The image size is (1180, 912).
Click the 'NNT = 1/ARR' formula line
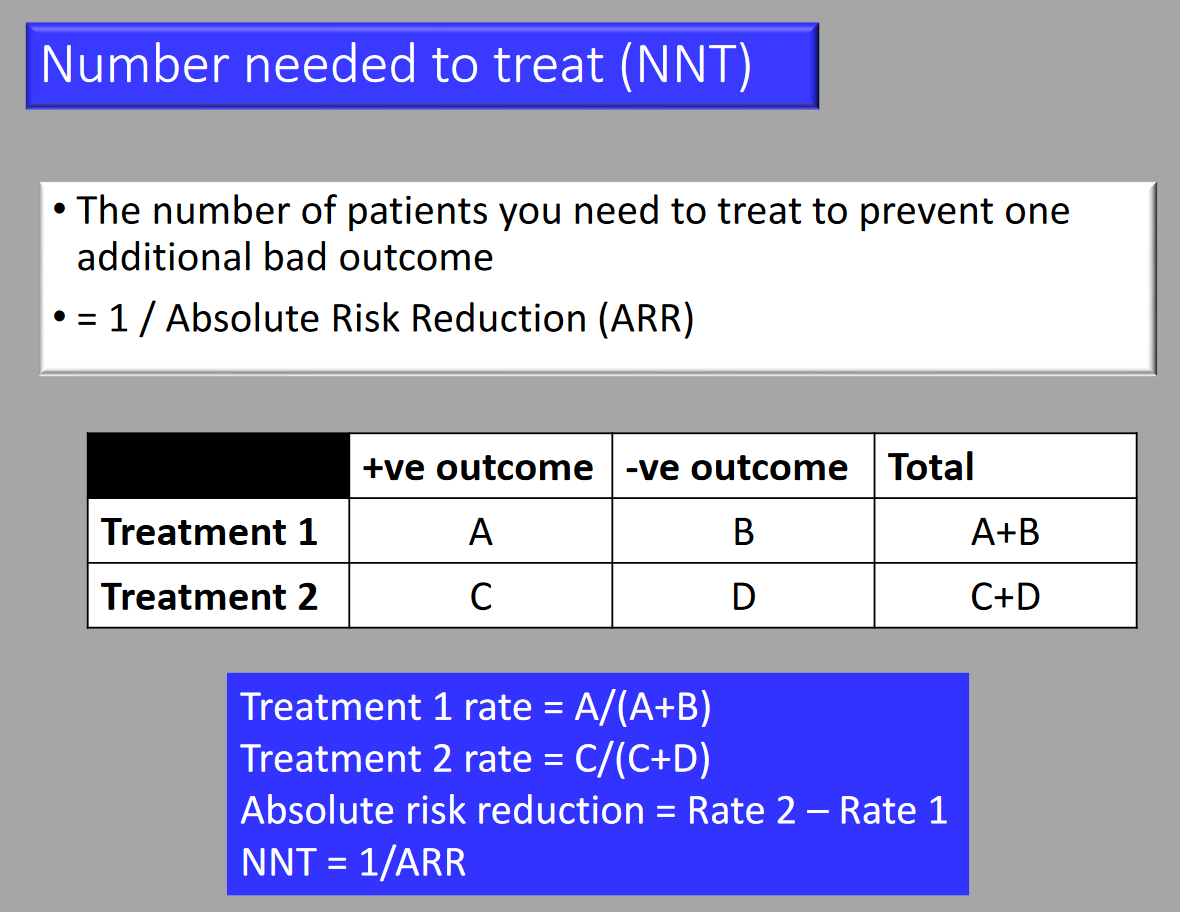(353, 862)
